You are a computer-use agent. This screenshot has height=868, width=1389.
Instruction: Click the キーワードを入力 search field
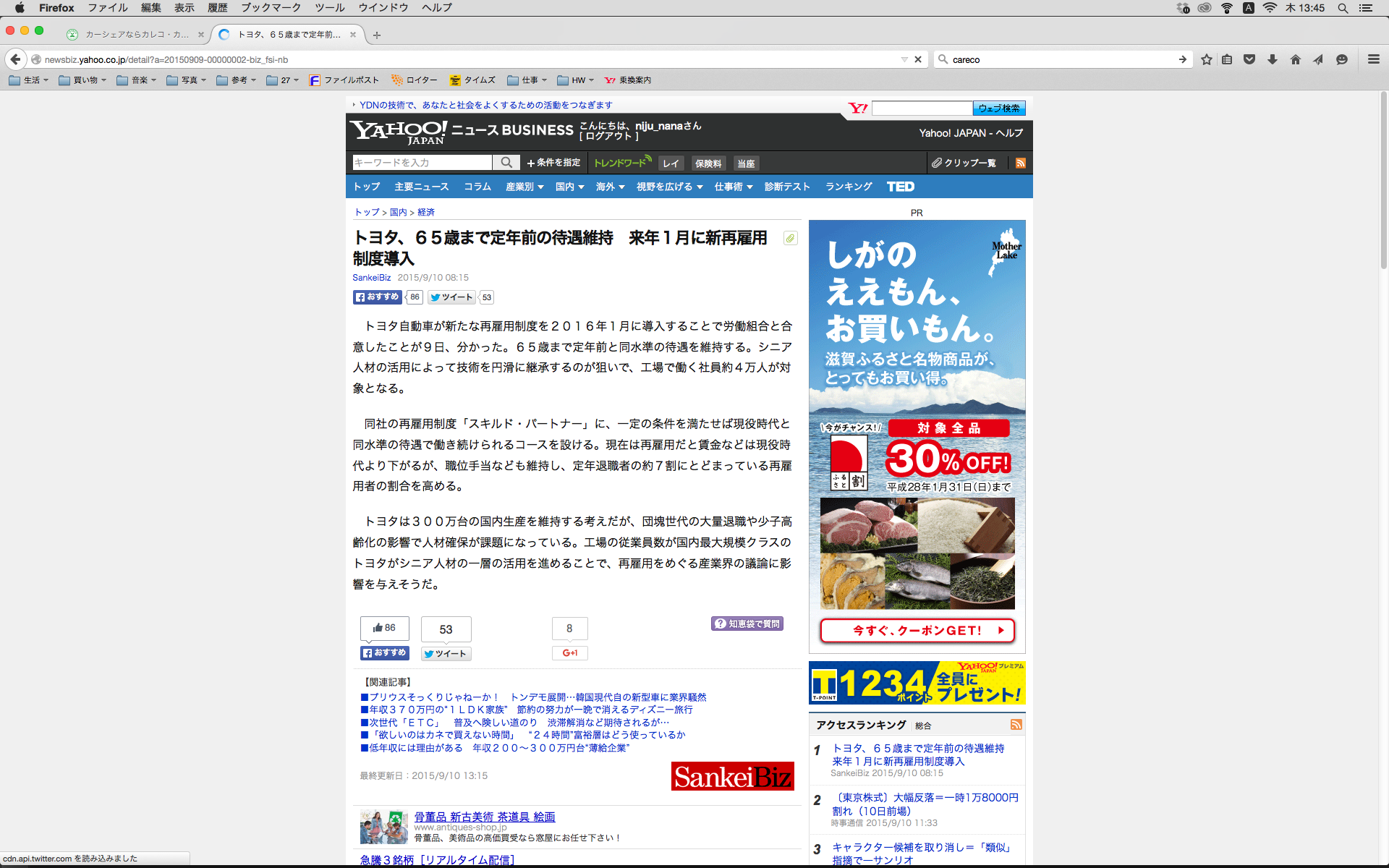[422, 163]
